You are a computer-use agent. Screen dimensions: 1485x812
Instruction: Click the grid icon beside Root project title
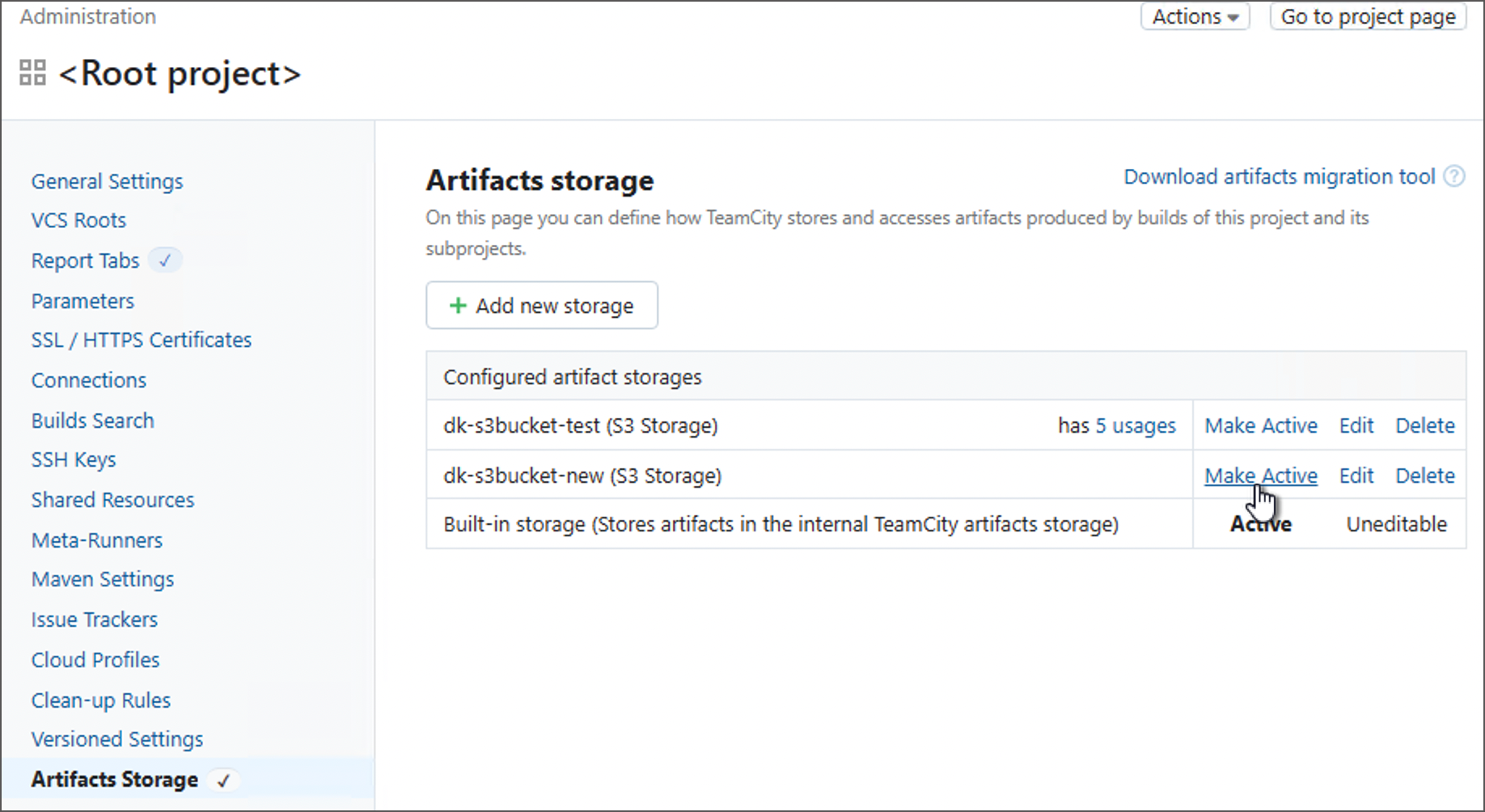coord(32,72)
